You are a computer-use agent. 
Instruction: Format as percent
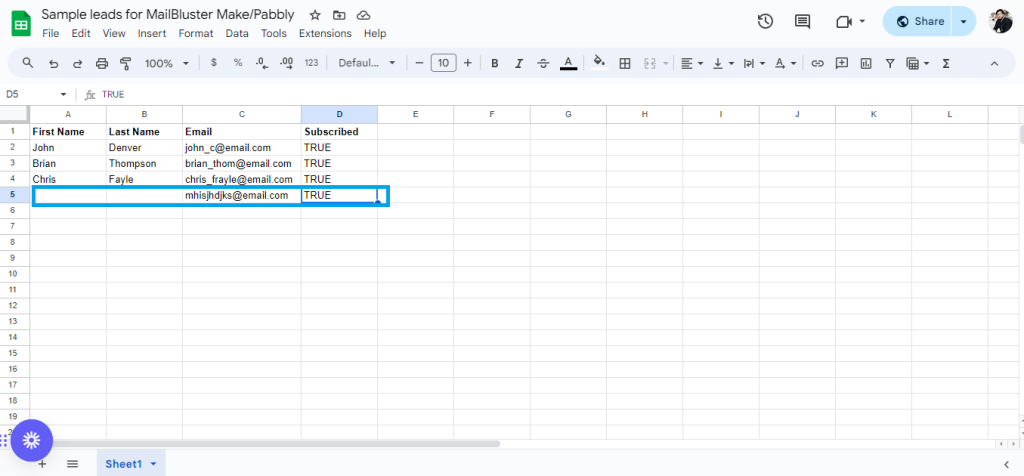tap(238, 63)
